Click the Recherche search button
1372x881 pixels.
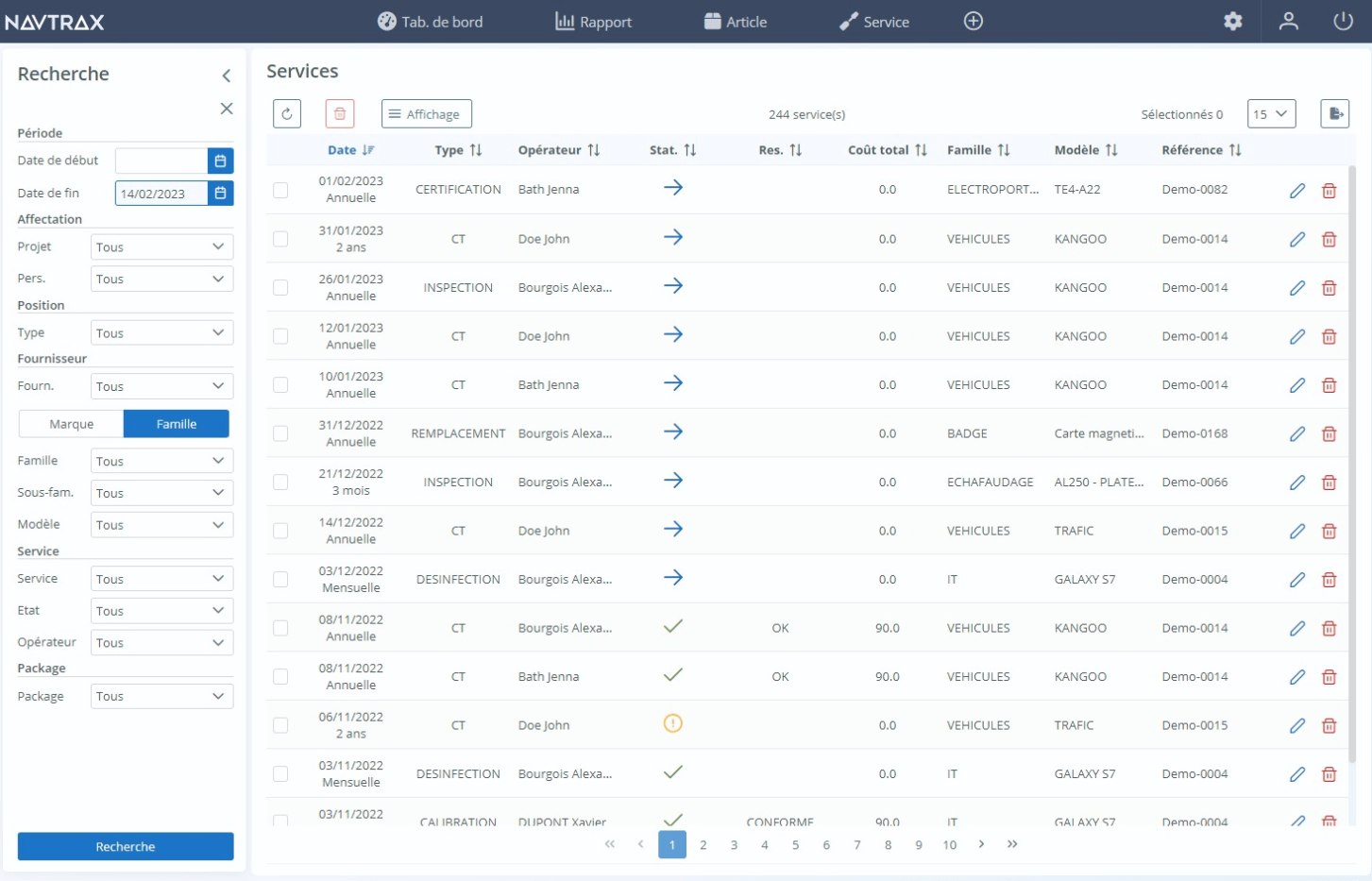click(x=125, y=846)
